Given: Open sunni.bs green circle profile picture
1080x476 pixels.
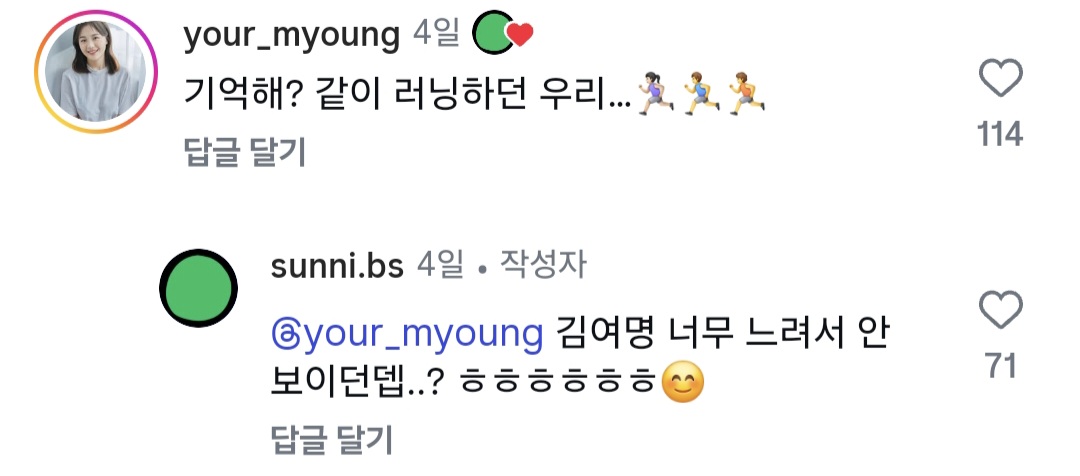Looking at the screenshot, I should click(198, 288).
